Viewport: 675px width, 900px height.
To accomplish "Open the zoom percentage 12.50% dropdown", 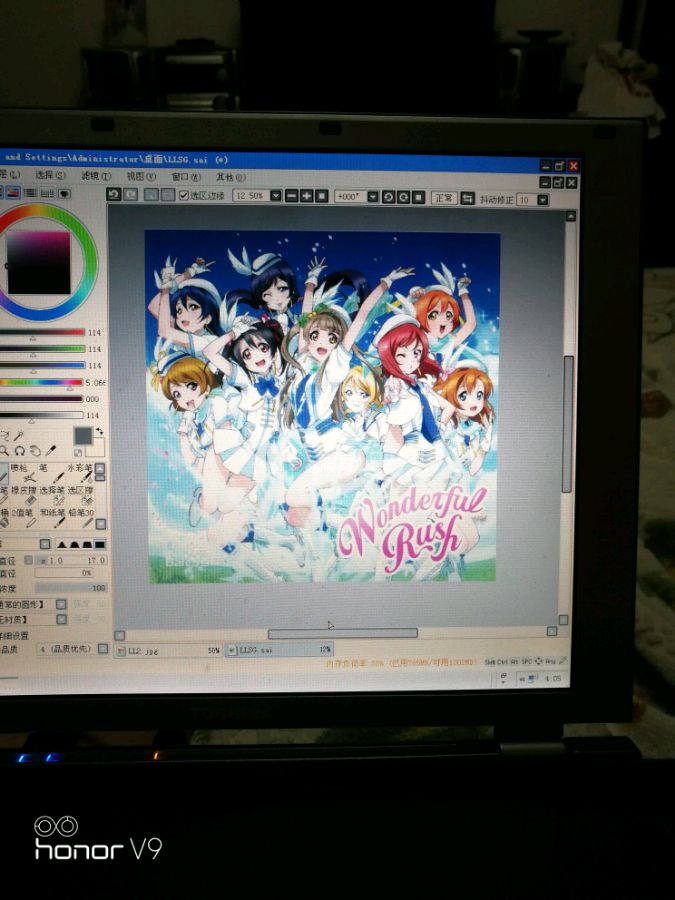I will (276, 196).
